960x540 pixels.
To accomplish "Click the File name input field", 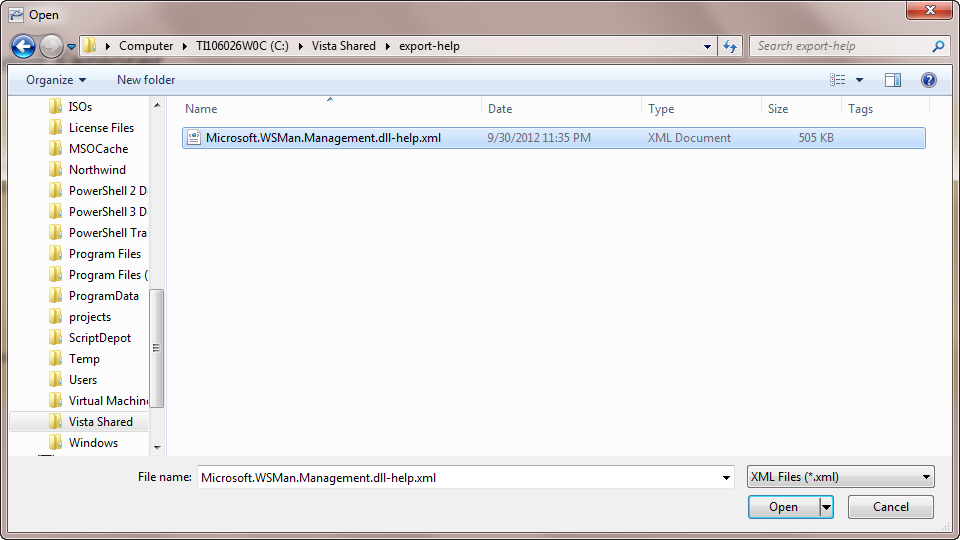I will click(x=457, y=477).
